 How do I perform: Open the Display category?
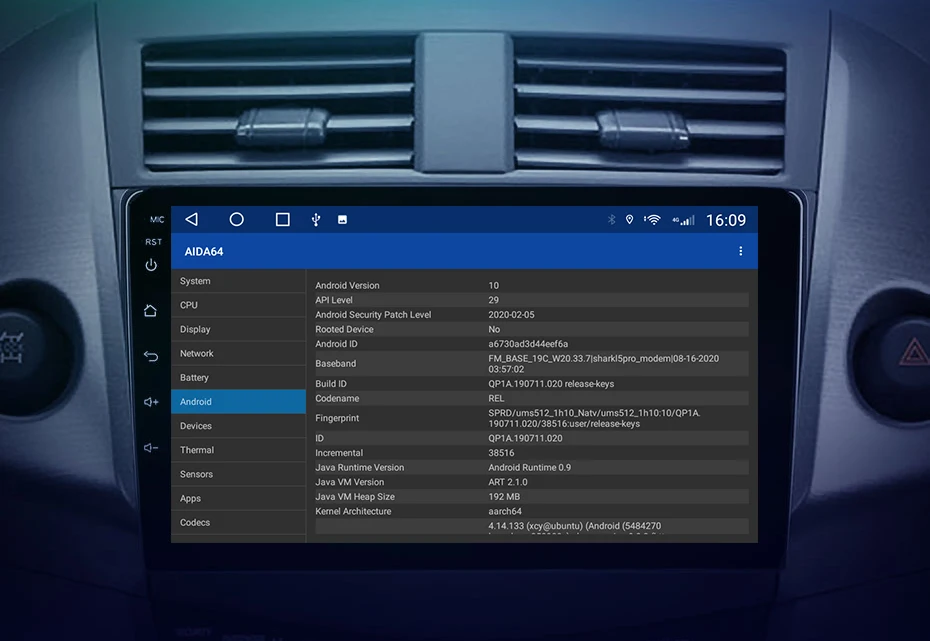(x=238, y=329)
